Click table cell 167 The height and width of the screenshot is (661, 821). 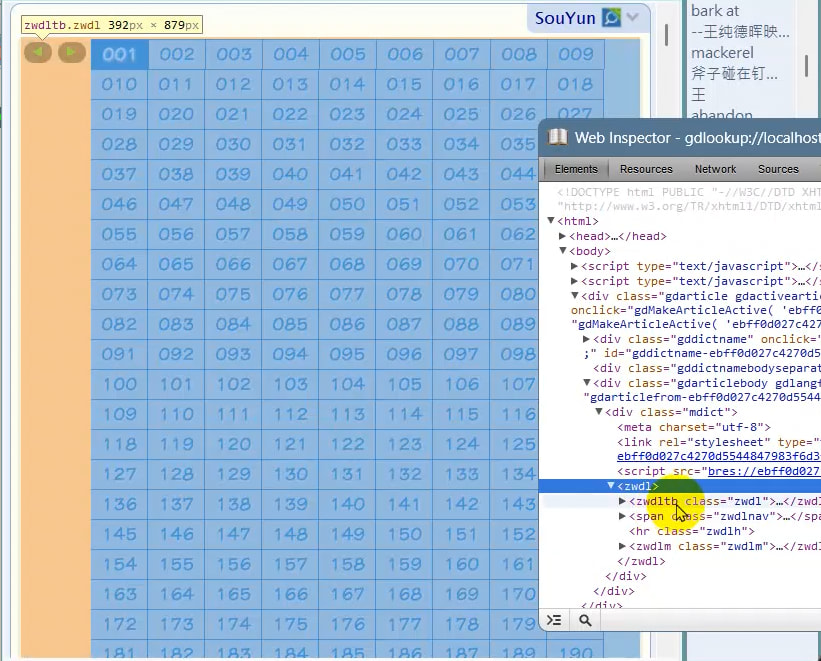tap(347, 594)
